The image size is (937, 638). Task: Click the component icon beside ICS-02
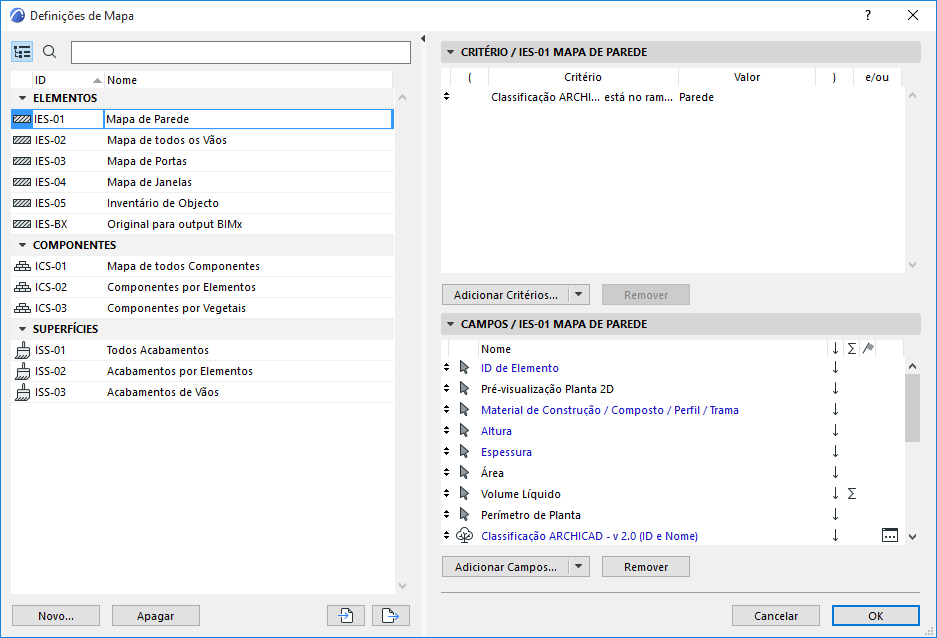(x=22, y=287)
